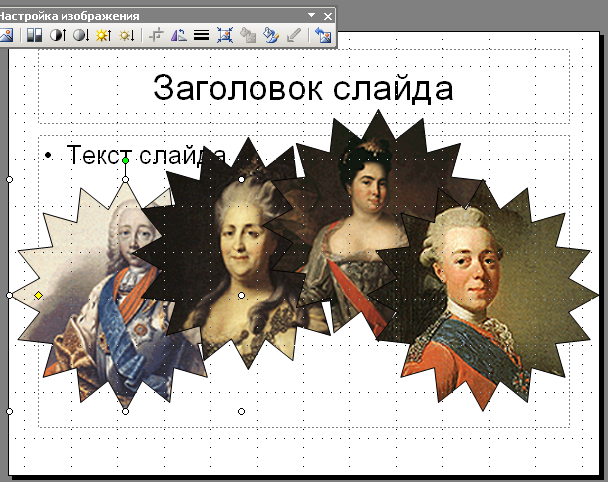Decrease contrast with the Less Contrast icon
The height and width of the screenshot is (482, 608).
[81, 35]
